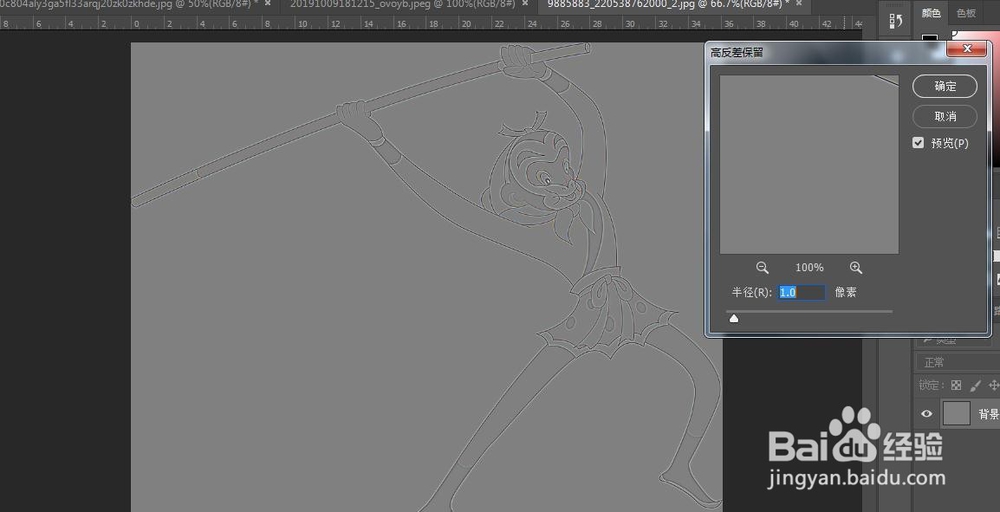Click the 100% zoom value in dialog
1000x512 pixels.
click(809, 268)
